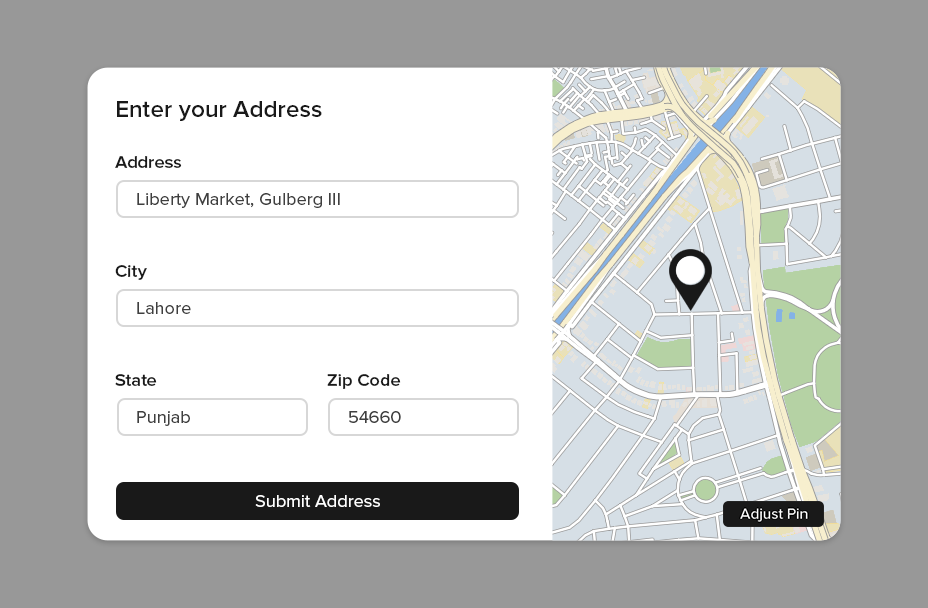Image resolution: width=928 pixels, height=608 pixels.
Task: Click the Address input containing Liberty Market
Action: 317,199
